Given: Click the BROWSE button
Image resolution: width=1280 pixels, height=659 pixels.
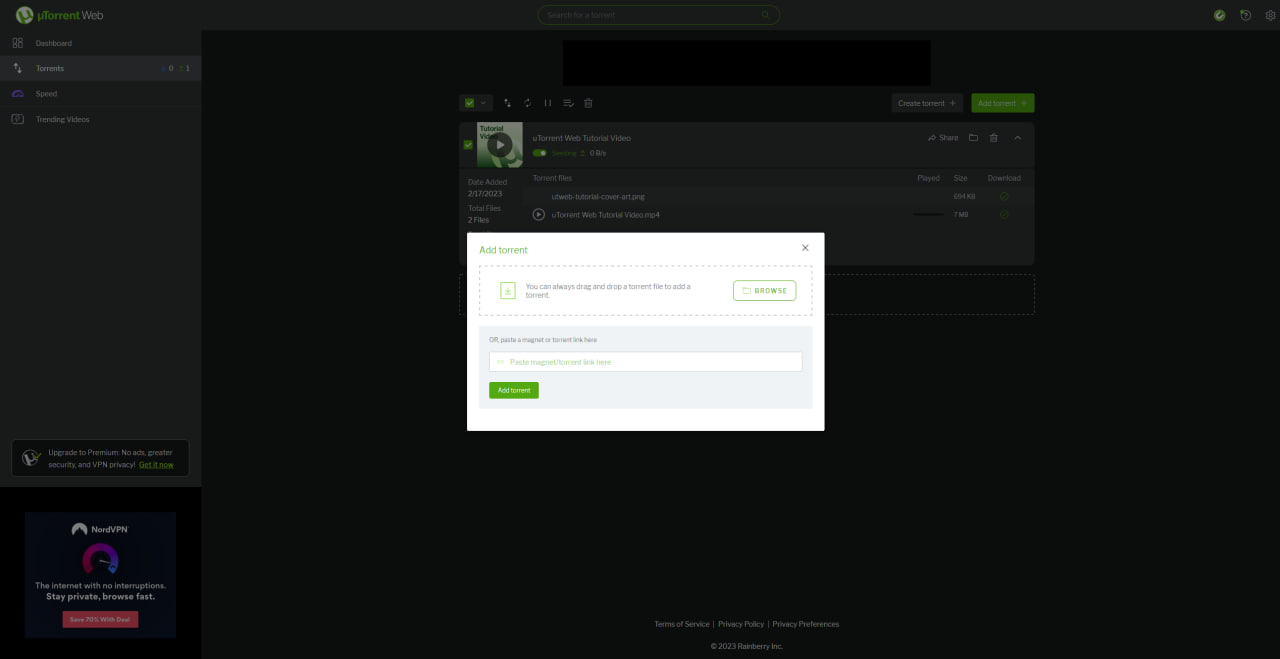Looking at the screenshot, I should tap(765, 291).
